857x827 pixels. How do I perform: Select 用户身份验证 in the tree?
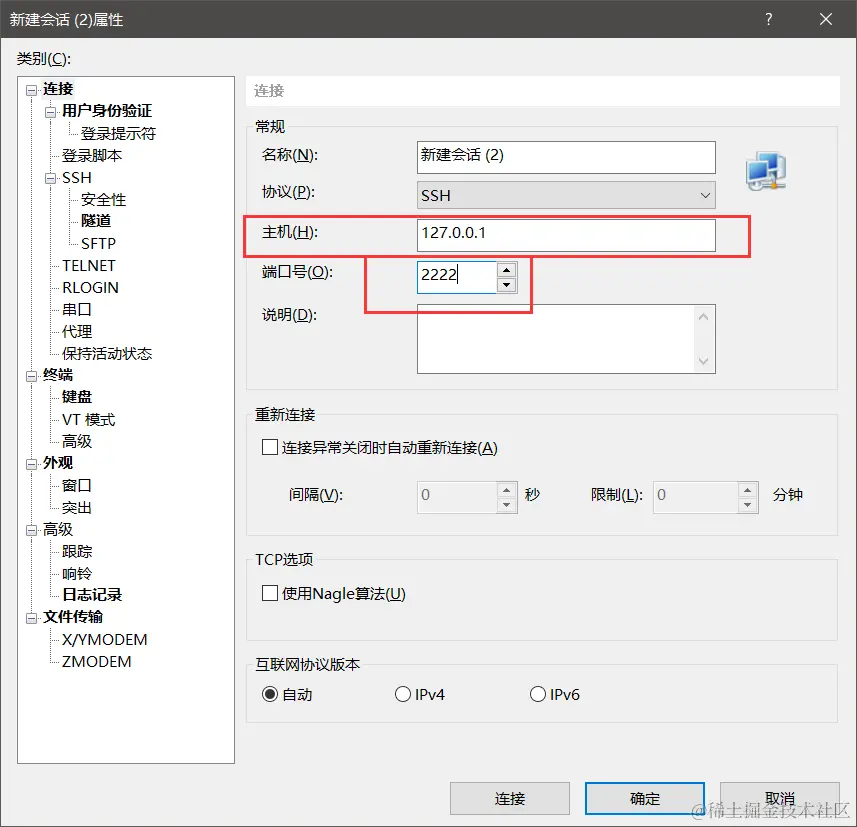pyautogui.click(x=107, y=111)
